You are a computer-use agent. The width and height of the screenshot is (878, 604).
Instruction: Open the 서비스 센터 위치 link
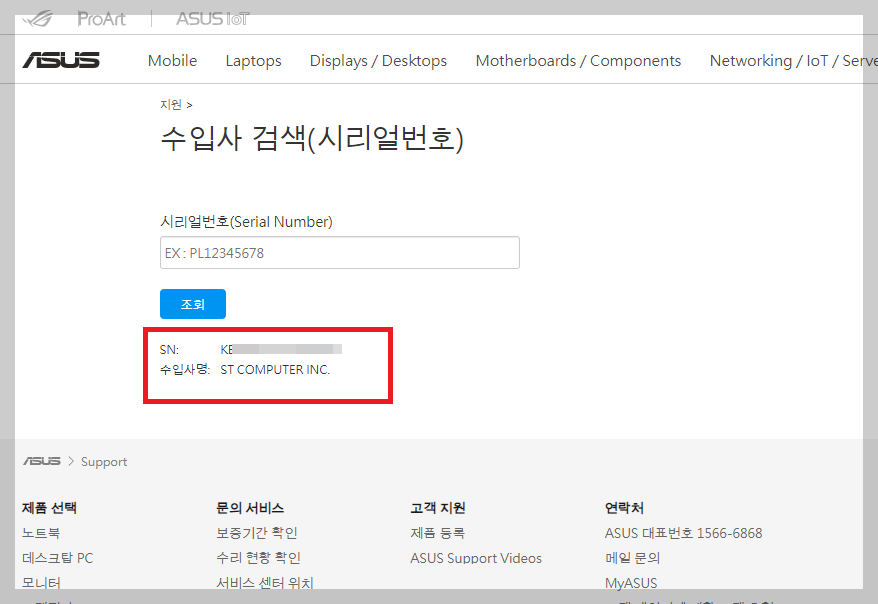(x=265, y=583)
